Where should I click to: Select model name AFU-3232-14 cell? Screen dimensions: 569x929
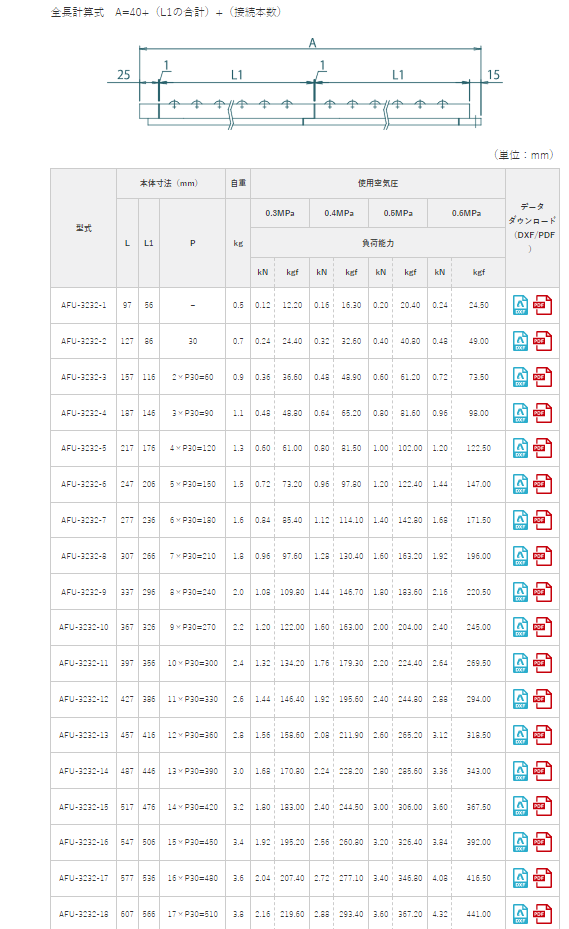(x=84, y=771)
